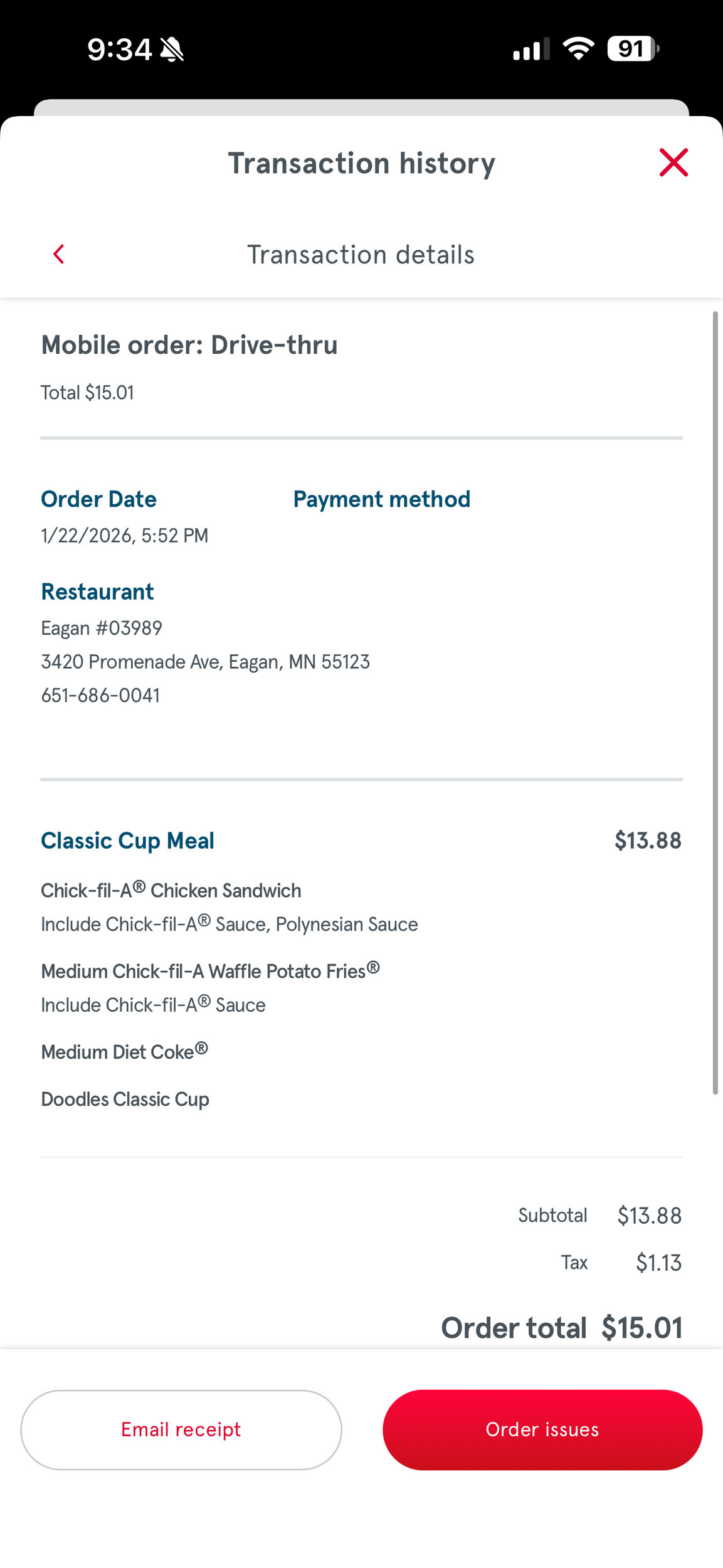The height and width of the screenshot is (1568, 723).
Task: Tap the Transaction details header title
Action: [361, 255]
